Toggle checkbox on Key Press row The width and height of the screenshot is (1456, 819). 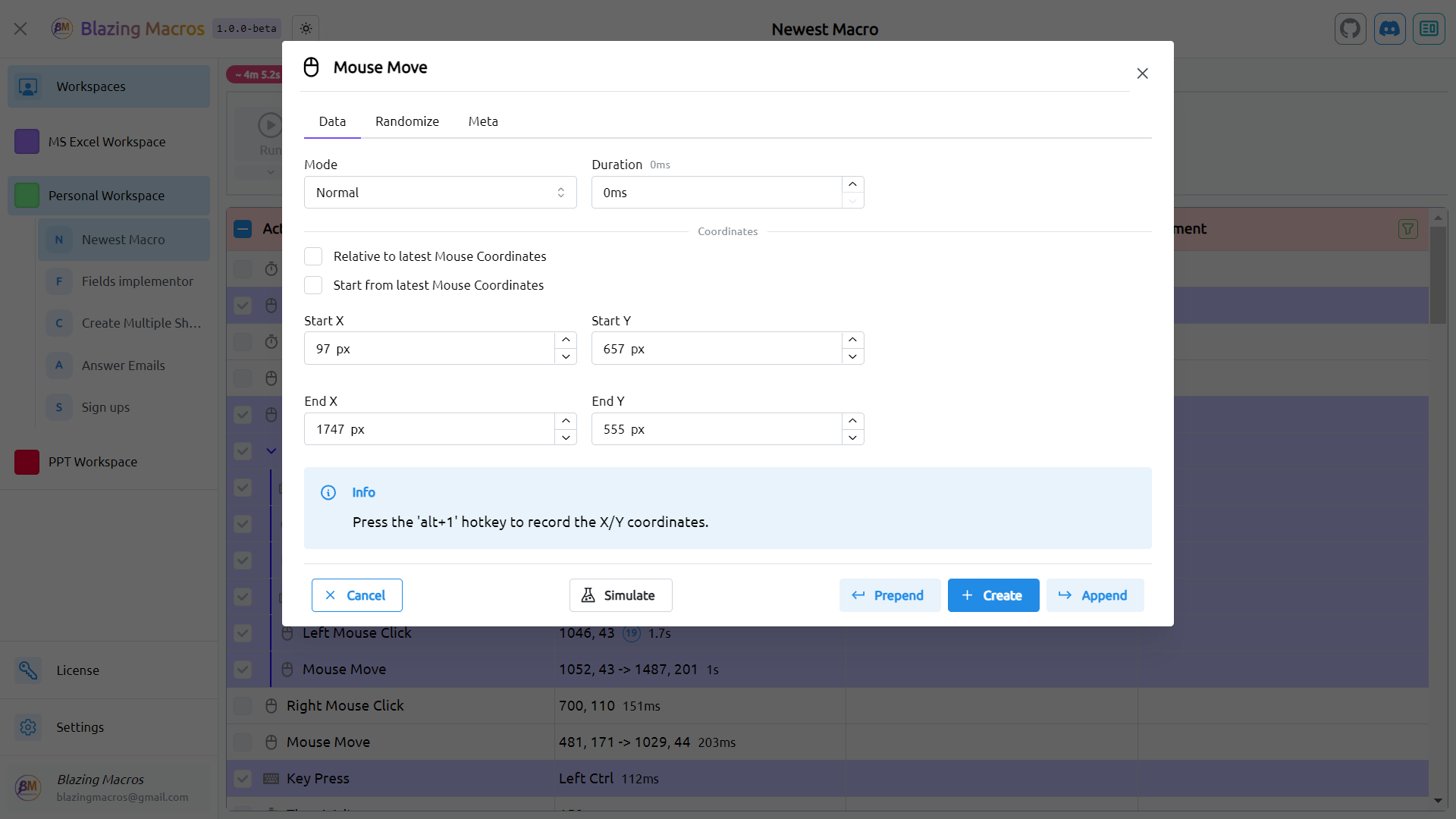(243, 779)
